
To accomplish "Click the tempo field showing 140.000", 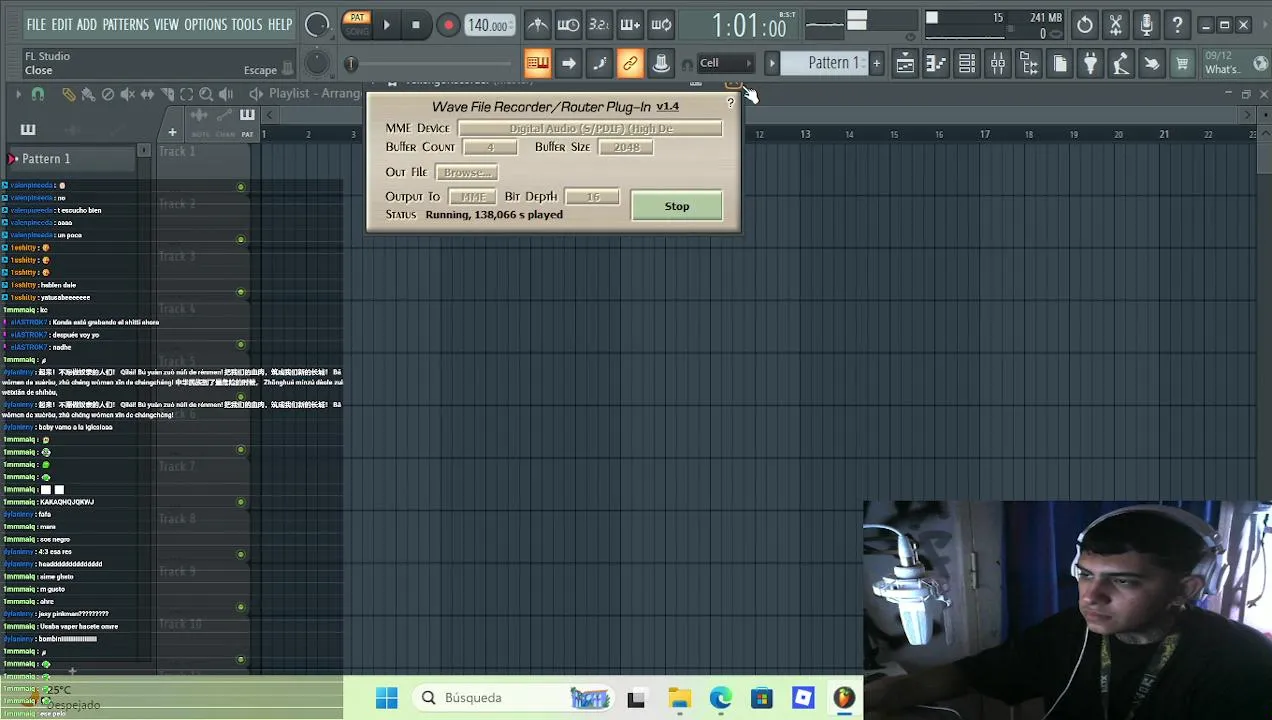I will [489, 25].
